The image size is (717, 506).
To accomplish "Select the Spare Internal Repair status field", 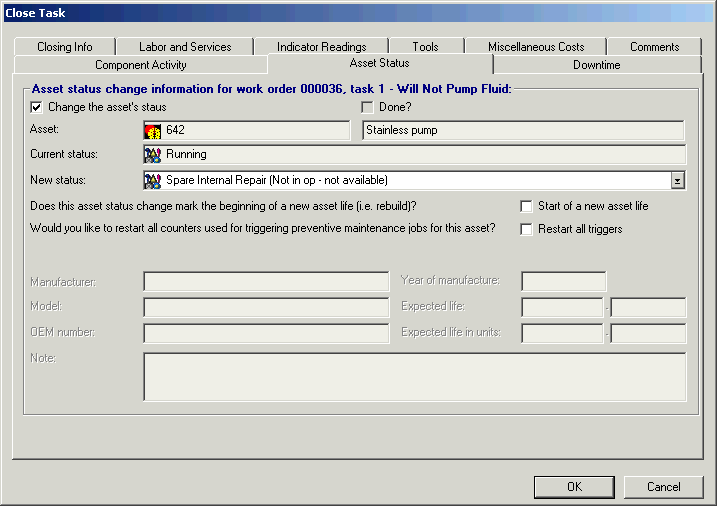I will pyautogui.click(x=414, y=181).
